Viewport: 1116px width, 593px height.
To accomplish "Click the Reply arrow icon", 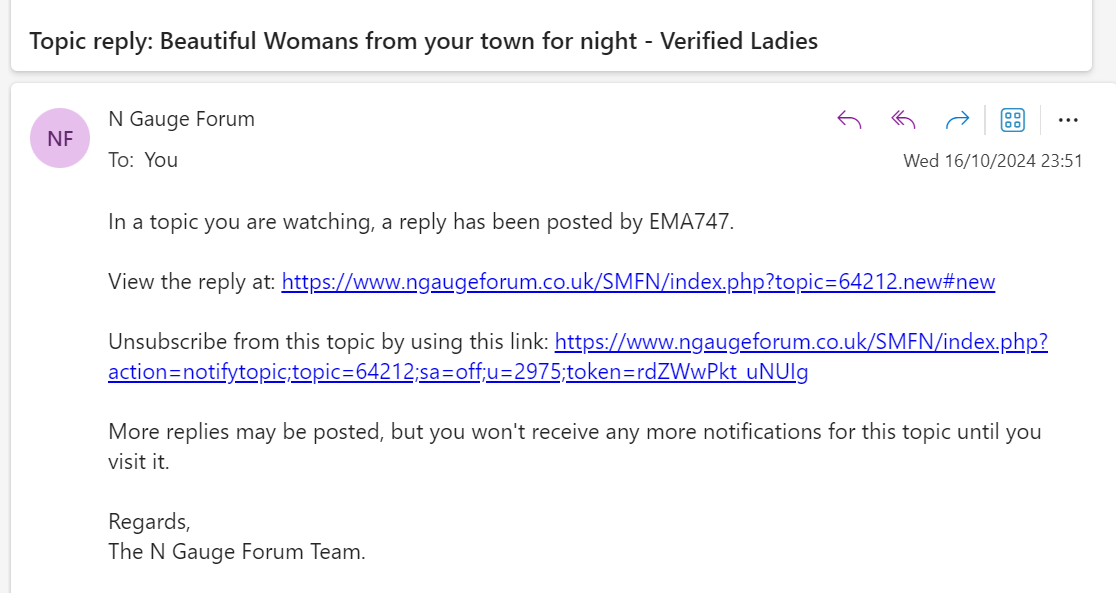I will (849, 120).
